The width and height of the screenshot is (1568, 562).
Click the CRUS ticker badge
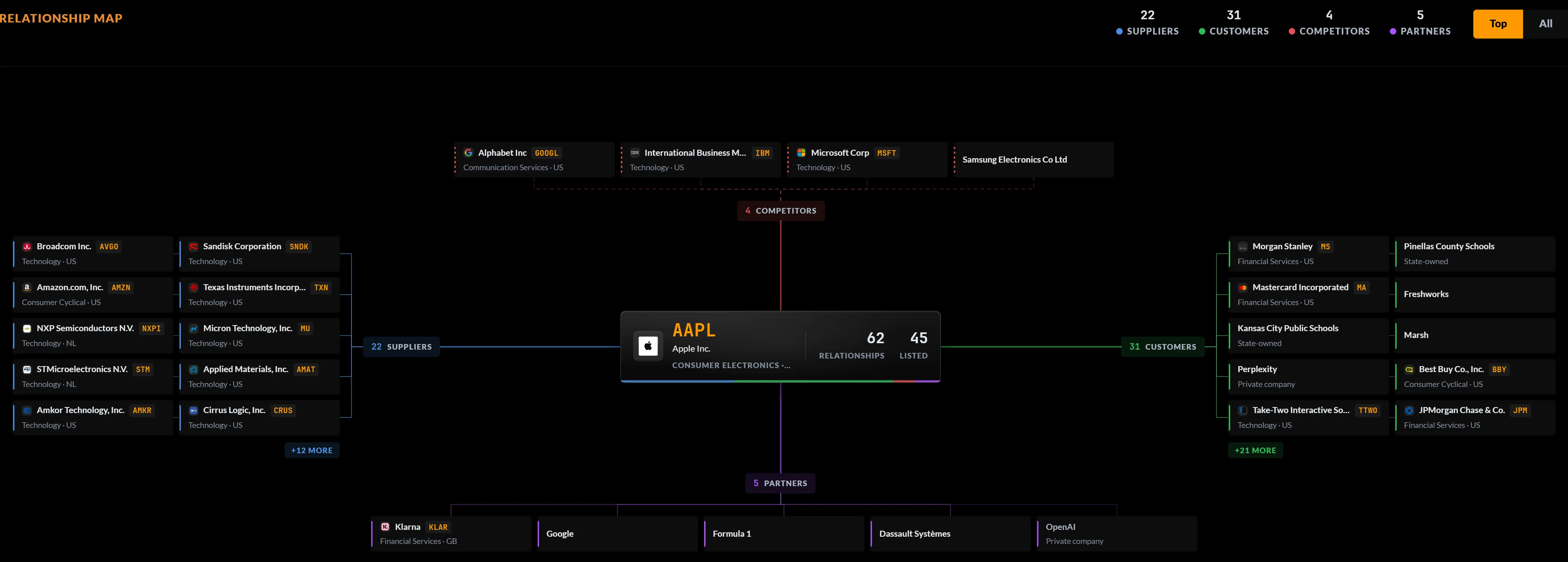[283, 410]
